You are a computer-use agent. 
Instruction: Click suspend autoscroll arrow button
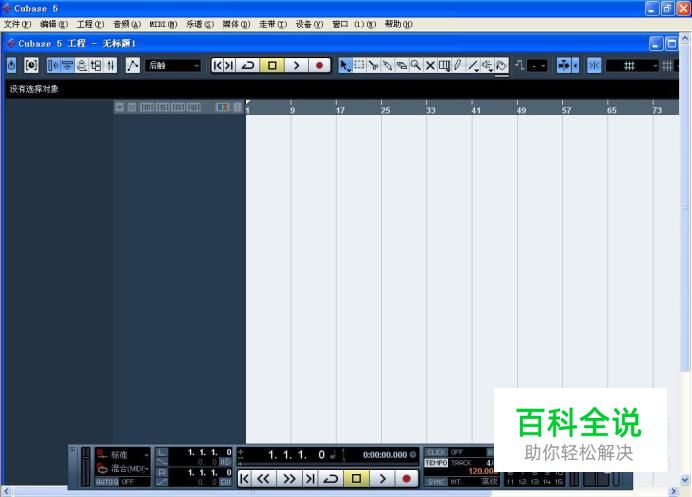(x=575, y=66)
